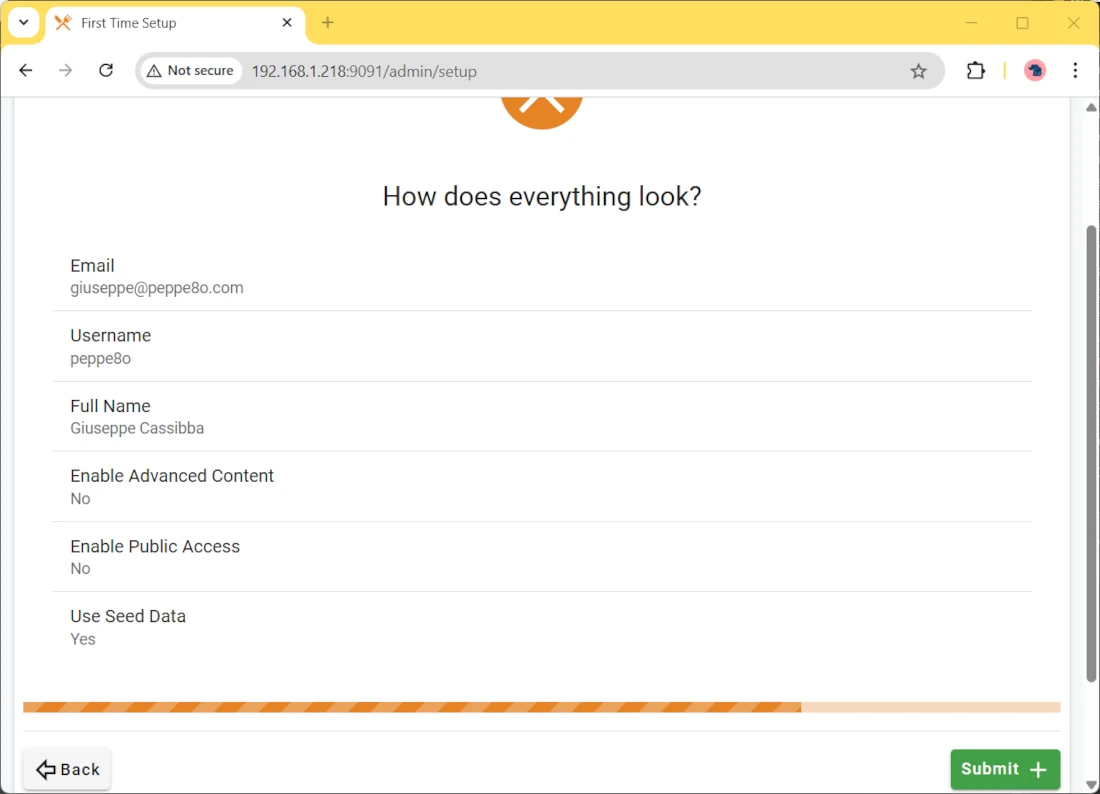The height and width of the screenshot is (794, 1100).
Task: Click the How does everything look heading
Action: (x=542, y=196)
